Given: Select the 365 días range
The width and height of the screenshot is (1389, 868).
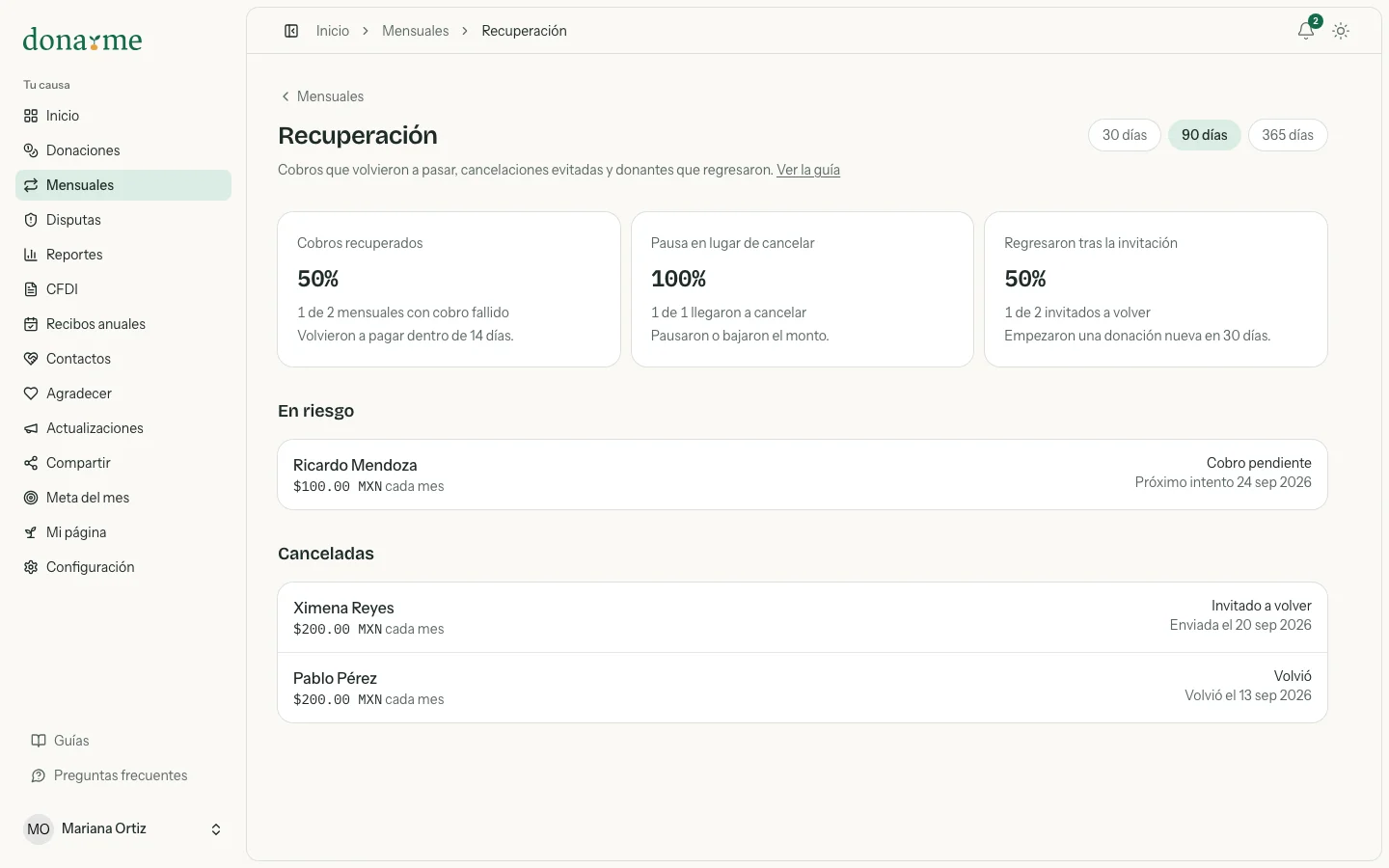Looking at the screenshot, I should [x=1288, y=135].
